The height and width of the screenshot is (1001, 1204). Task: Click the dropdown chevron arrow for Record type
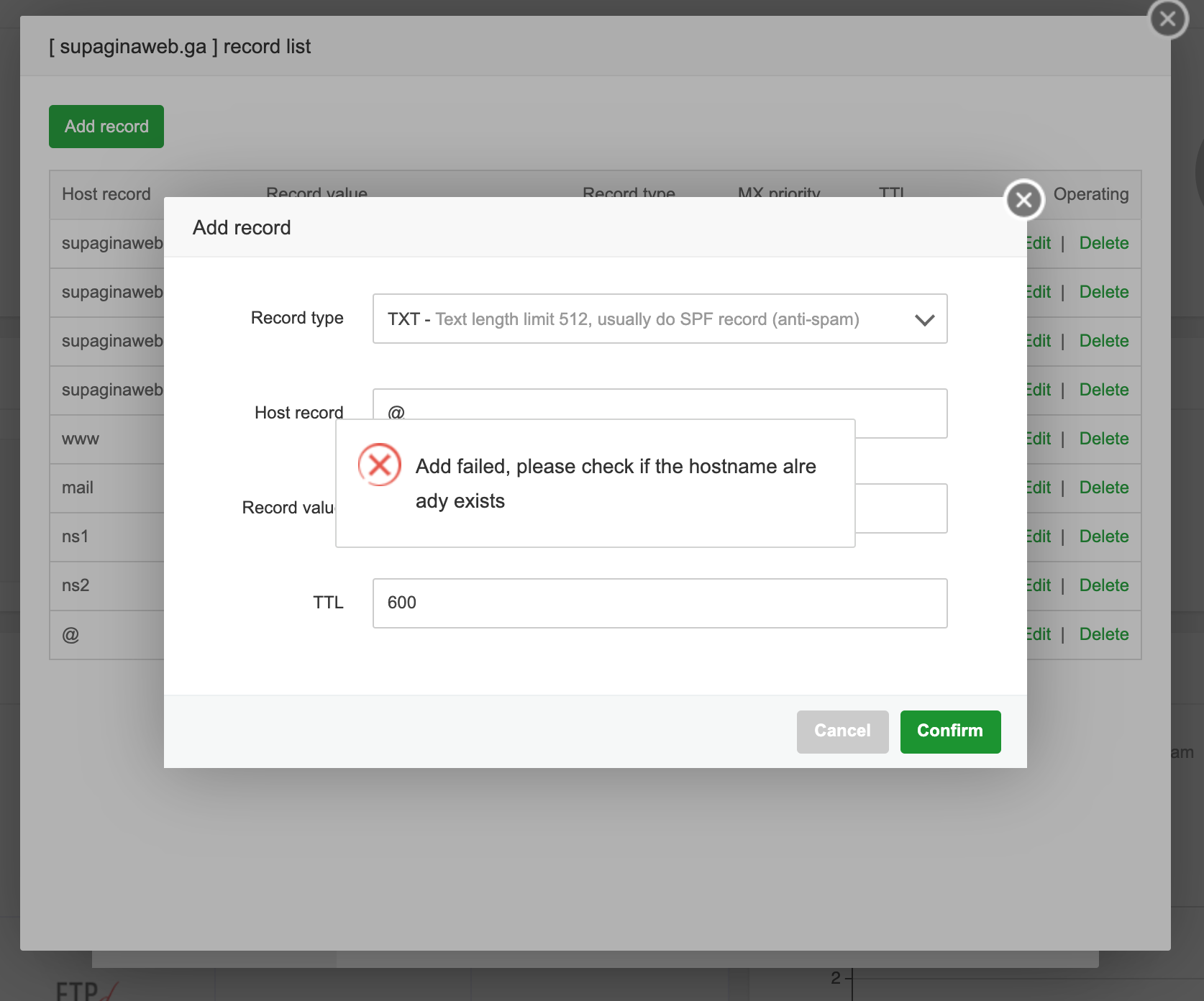924,319
